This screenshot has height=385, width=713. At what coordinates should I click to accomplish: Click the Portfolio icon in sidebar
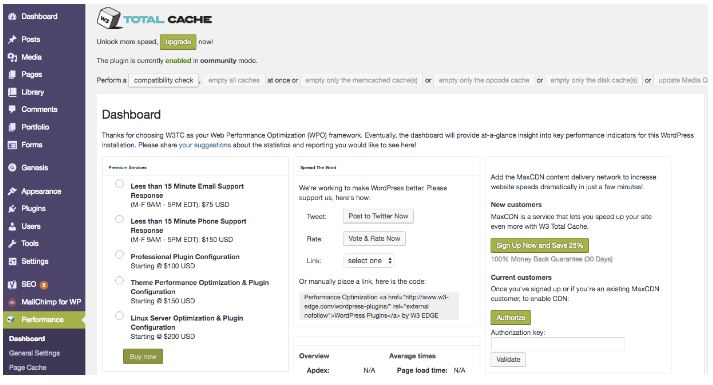(12, 127)
